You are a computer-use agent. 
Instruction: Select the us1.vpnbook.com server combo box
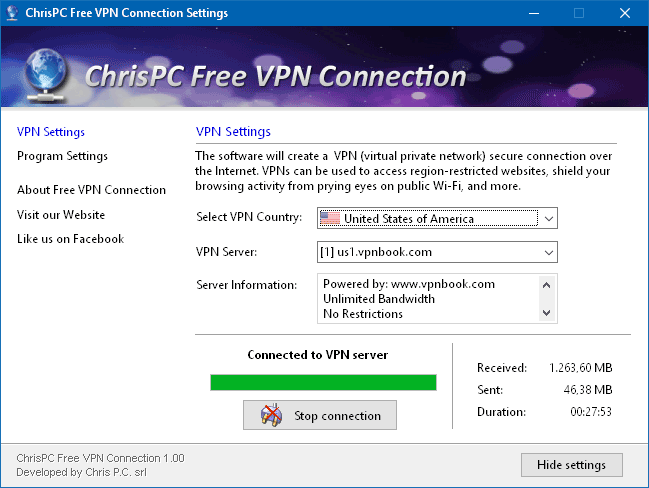coord(430,251)
